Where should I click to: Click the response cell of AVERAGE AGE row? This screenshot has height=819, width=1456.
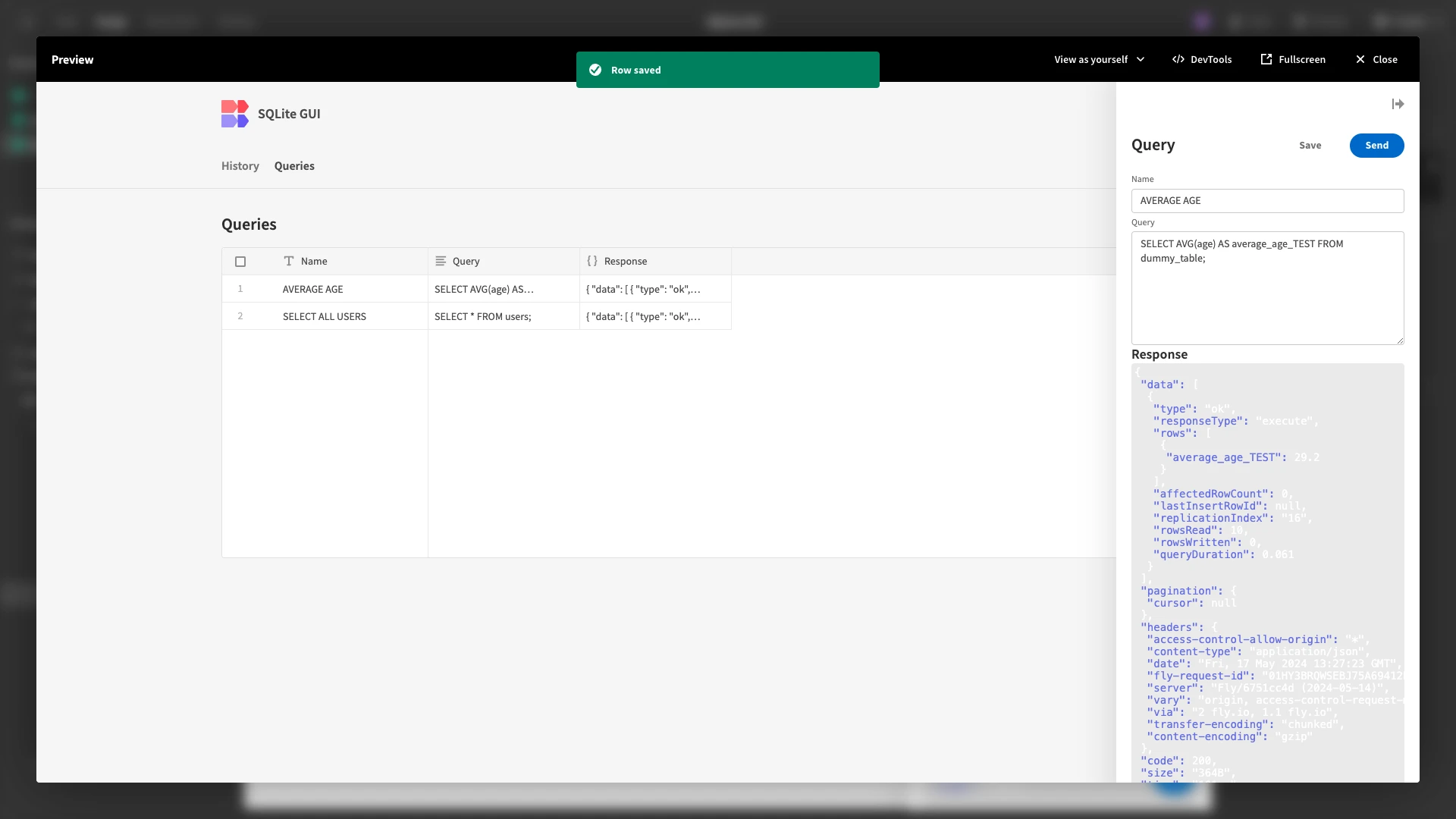coord(655,289)
